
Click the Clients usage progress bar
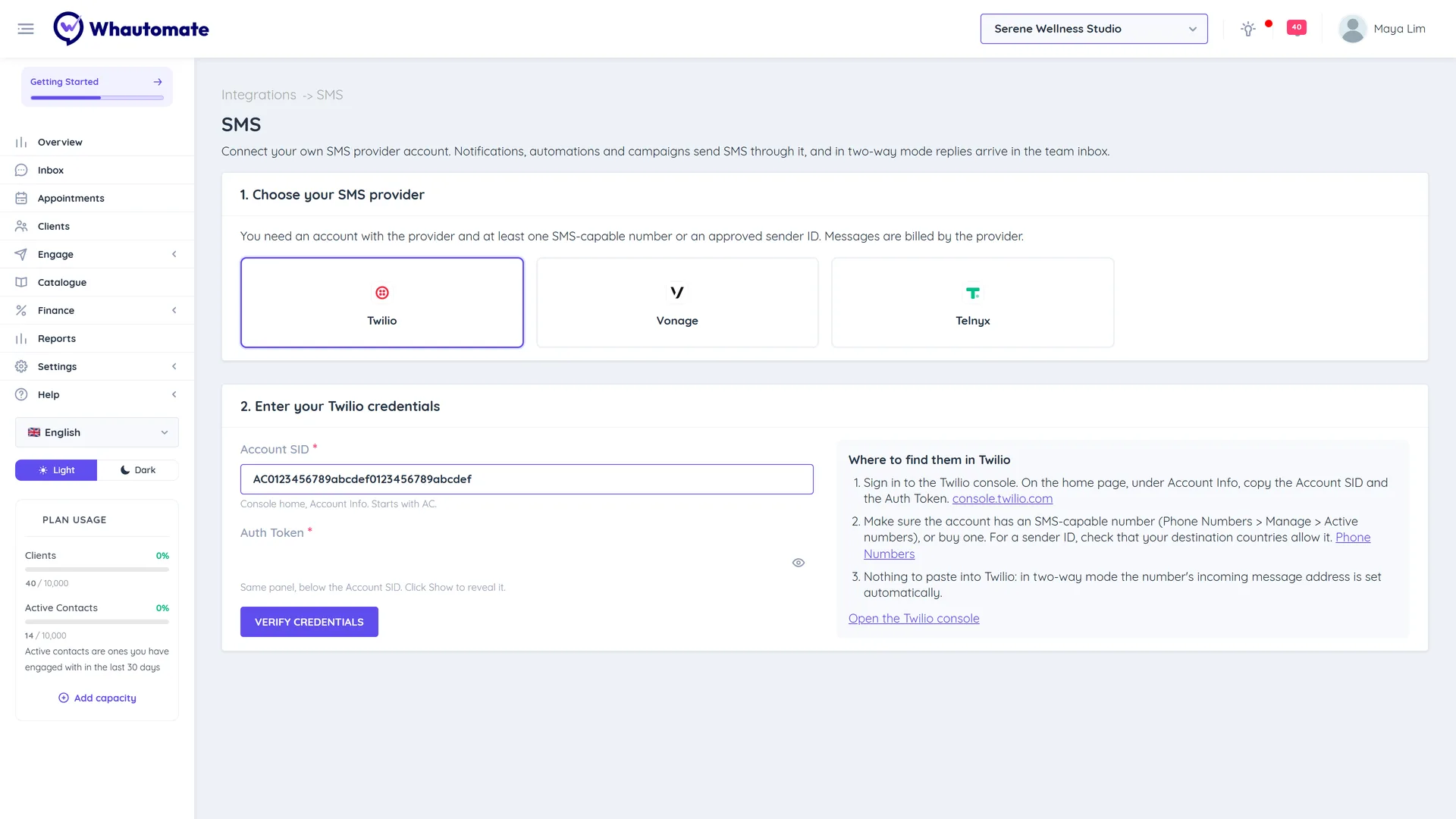(x=97, y=570)
